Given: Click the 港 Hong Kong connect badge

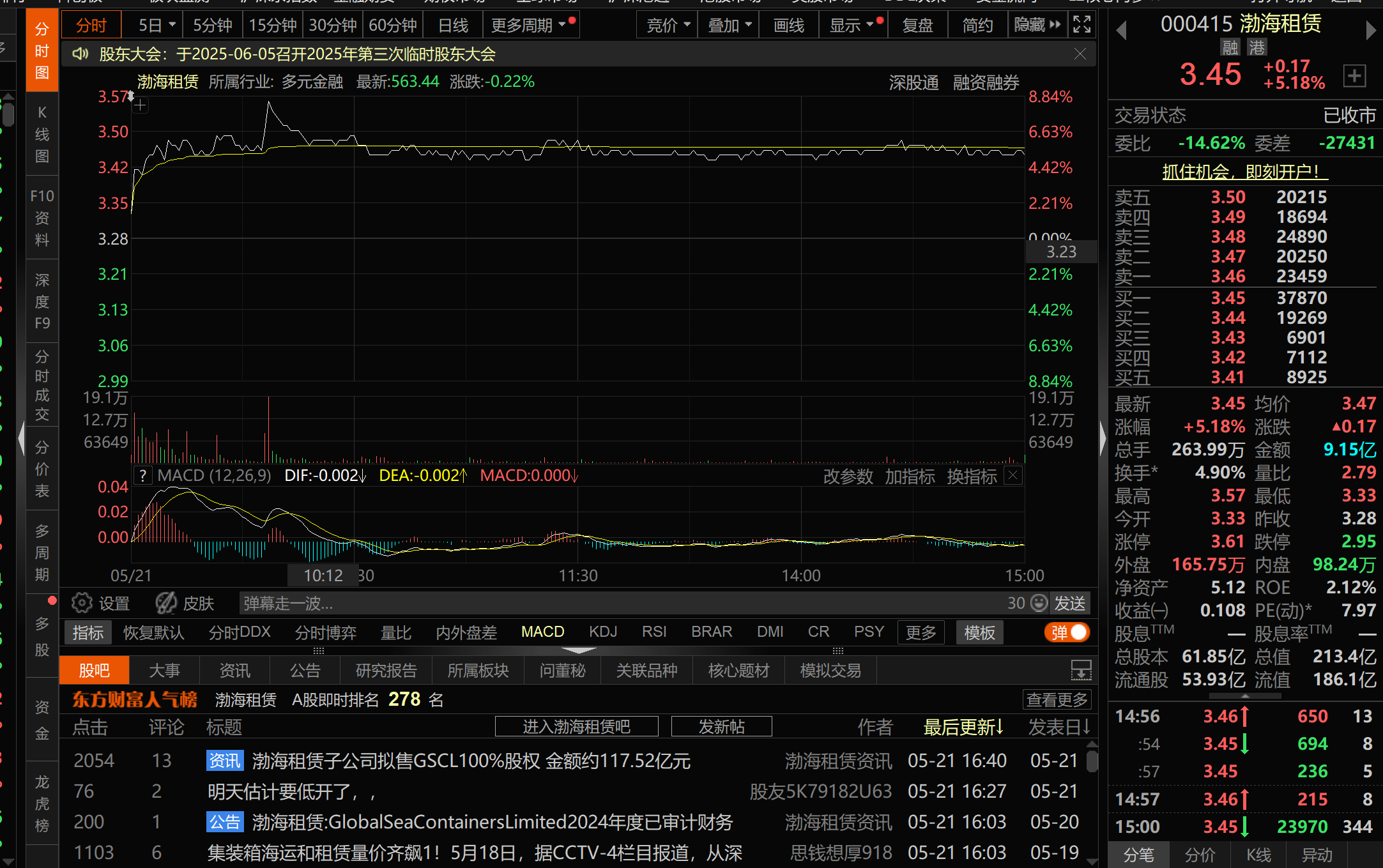Looking at the screenshot, I should [x=1257, y=48].
